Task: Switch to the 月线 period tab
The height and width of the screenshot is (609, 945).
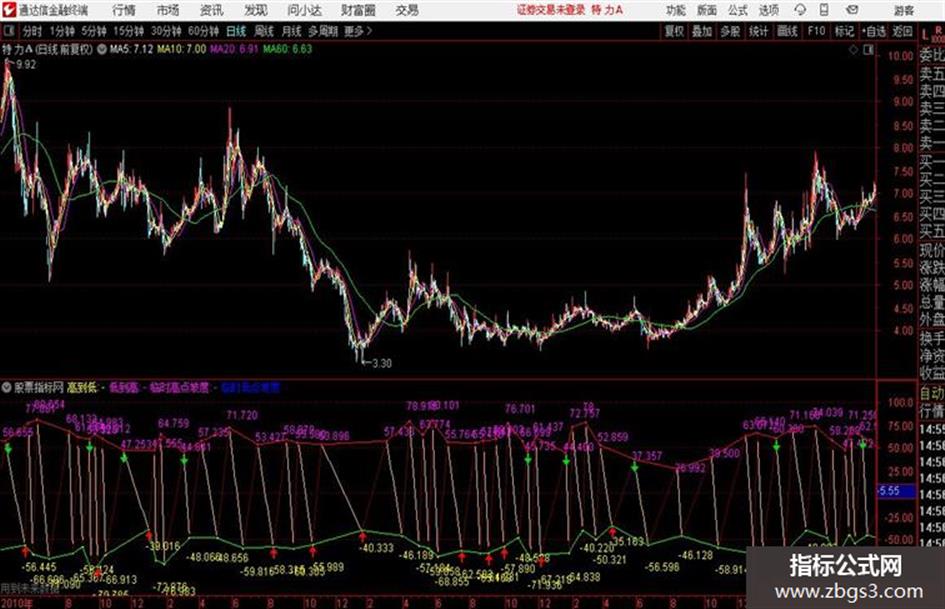Action: [x=292, y=31]
